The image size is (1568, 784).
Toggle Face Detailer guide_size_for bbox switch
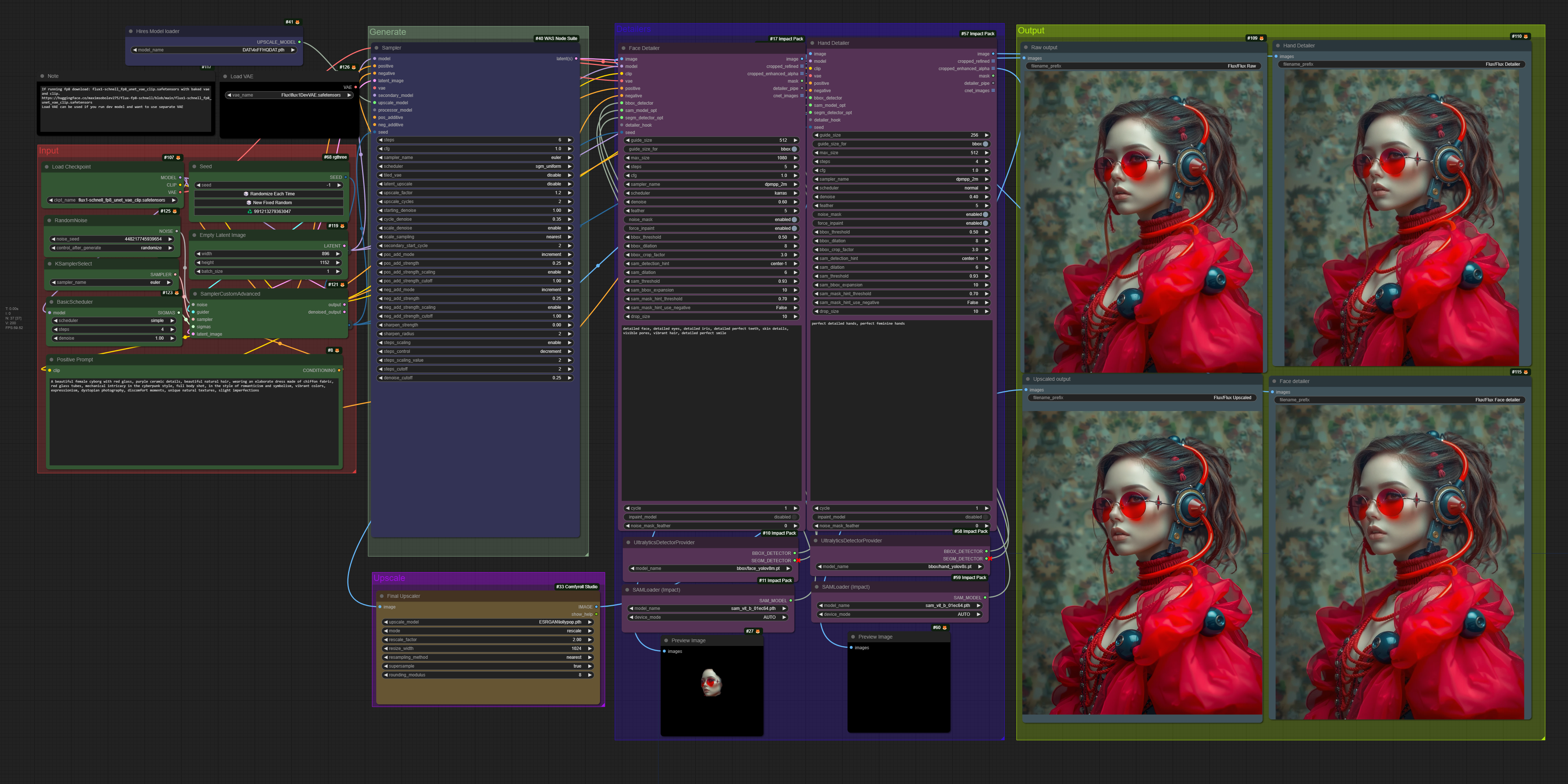(794, 149)
